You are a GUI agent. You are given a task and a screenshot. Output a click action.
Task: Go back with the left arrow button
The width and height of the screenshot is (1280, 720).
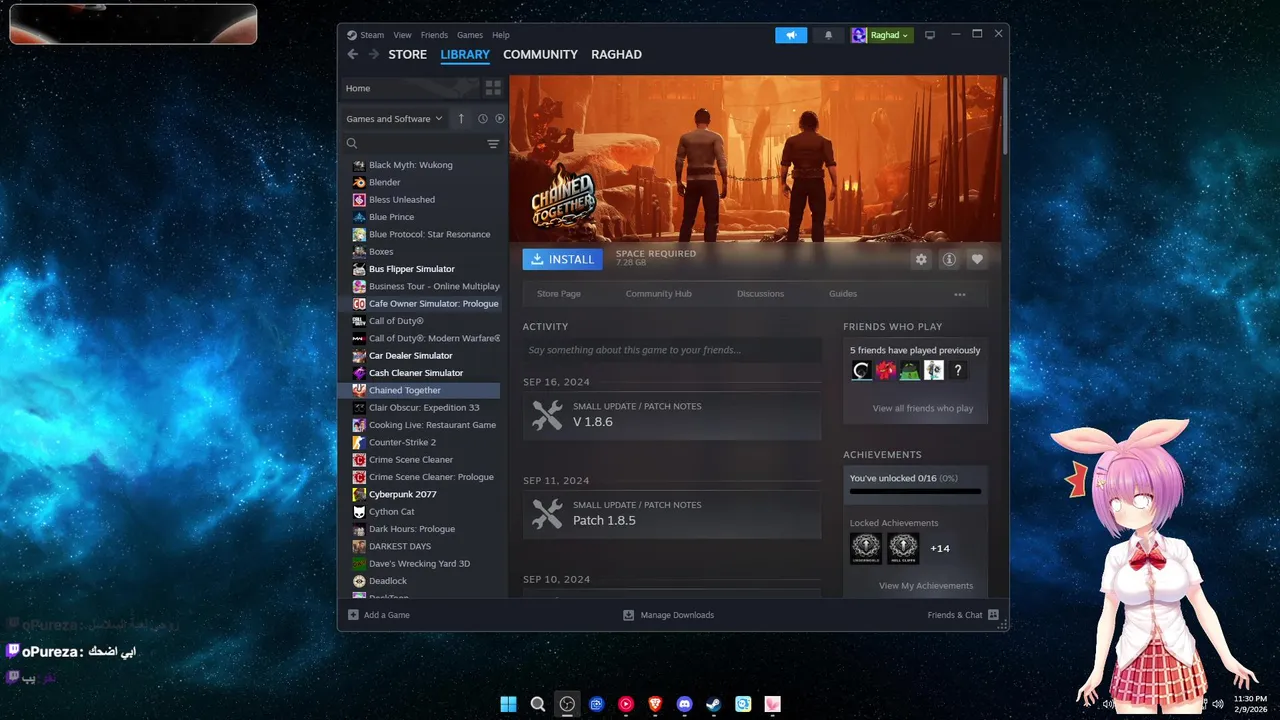352,54
